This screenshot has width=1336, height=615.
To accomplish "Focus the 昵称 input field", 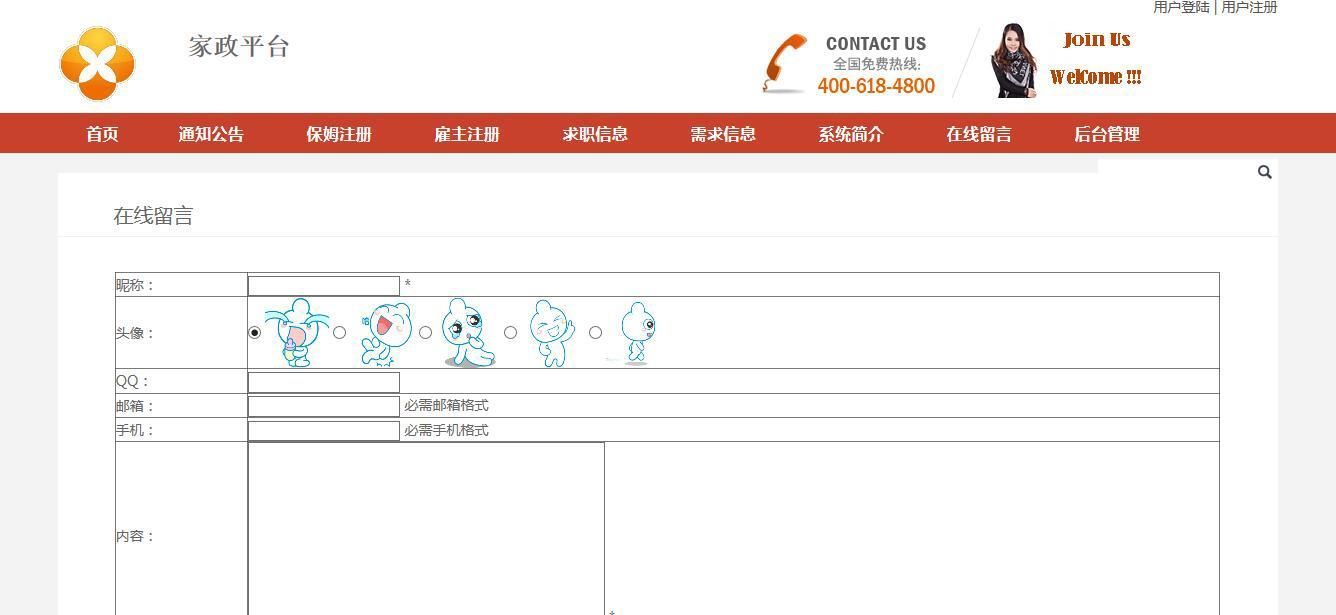I will (x=324, y=285).
